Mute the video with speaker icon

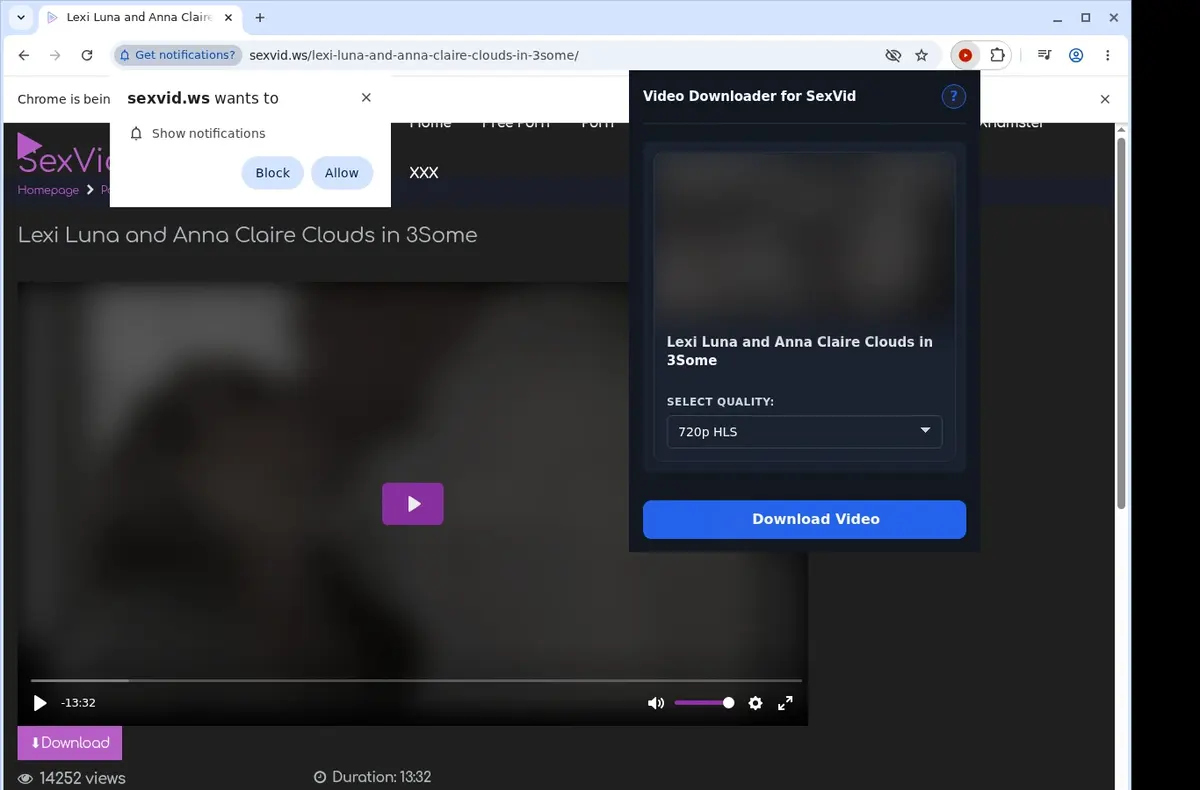point(656,703)
